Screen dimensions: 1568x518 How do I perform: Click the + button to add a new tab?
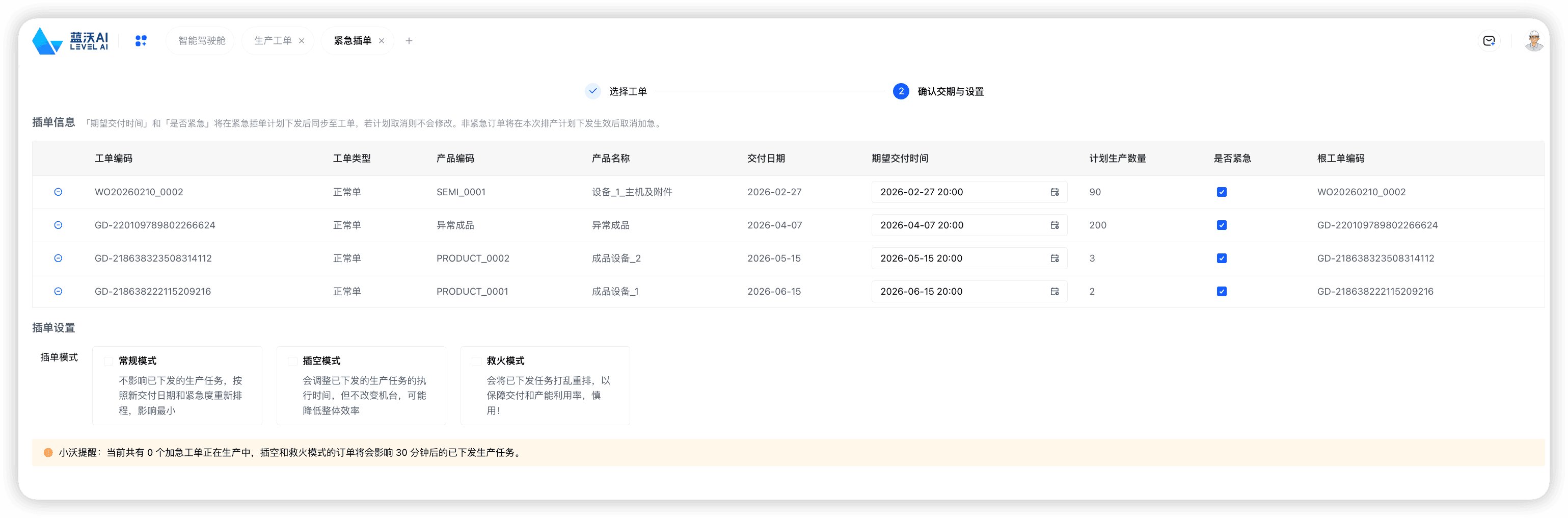(409, 40)
